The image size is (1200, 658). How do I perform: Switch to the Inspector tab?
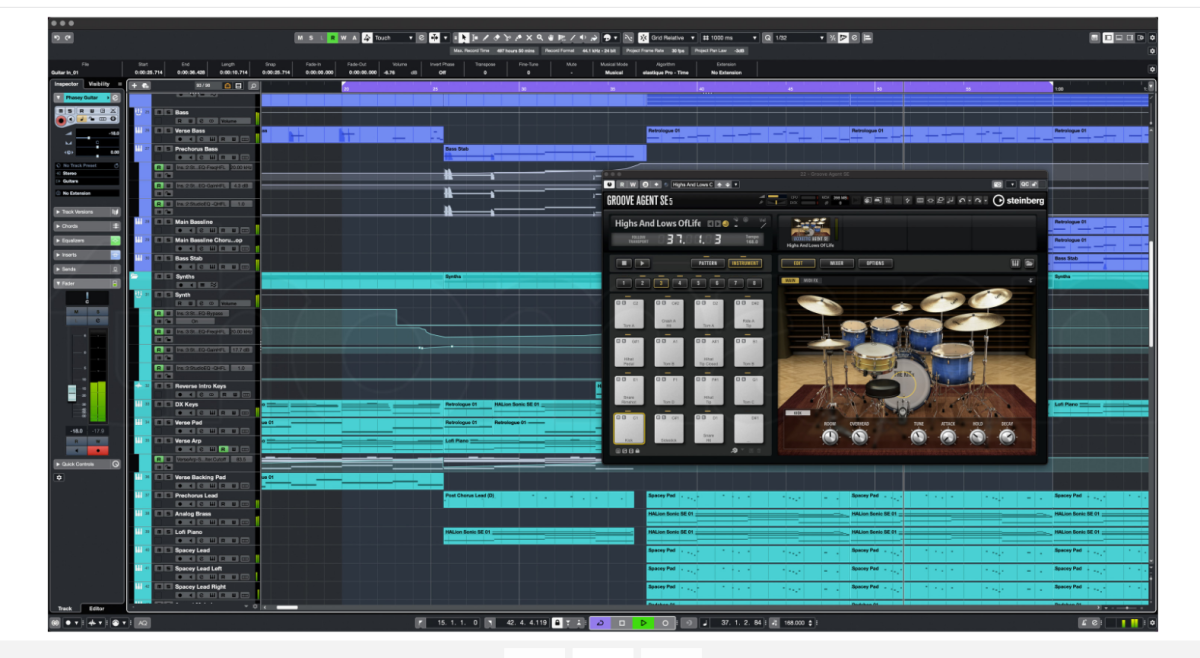pos(66,84)
